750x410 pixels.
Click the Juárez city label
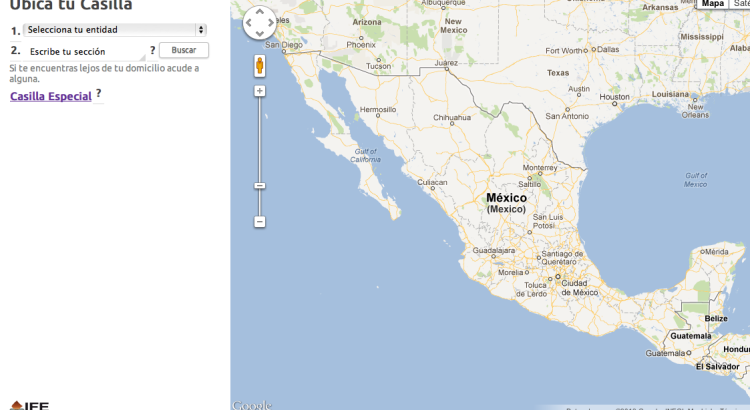[x=446, y=63]
